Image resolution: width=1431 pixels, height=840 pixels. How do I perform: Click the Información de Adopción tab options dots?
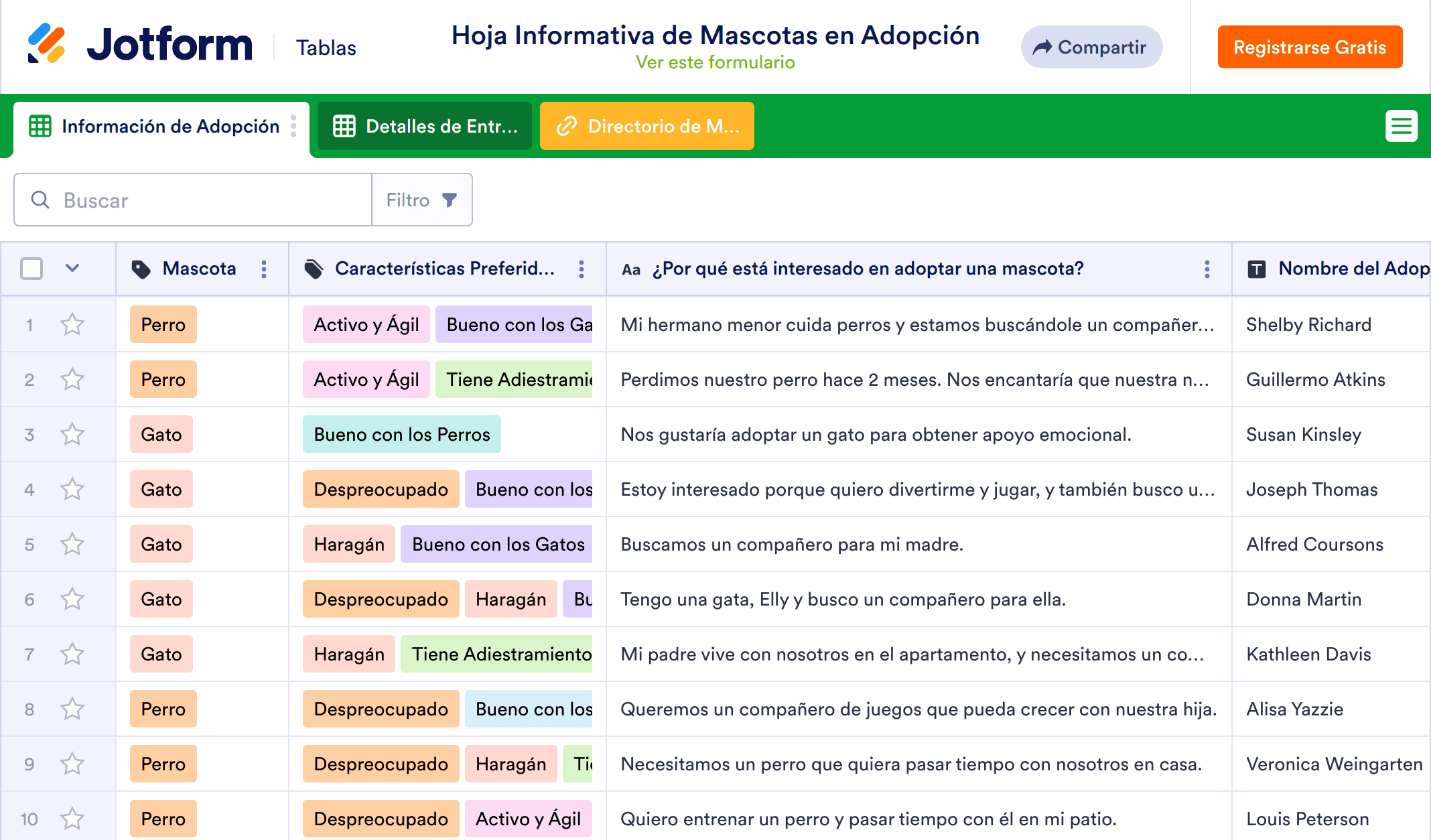click(293, 126)
